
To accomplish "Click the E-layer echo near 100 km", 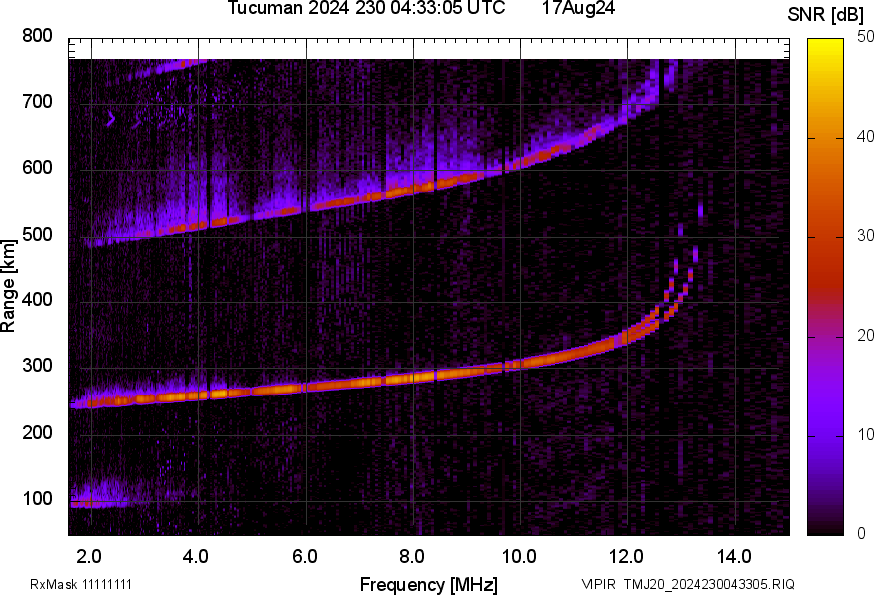I will pos(98,500).
